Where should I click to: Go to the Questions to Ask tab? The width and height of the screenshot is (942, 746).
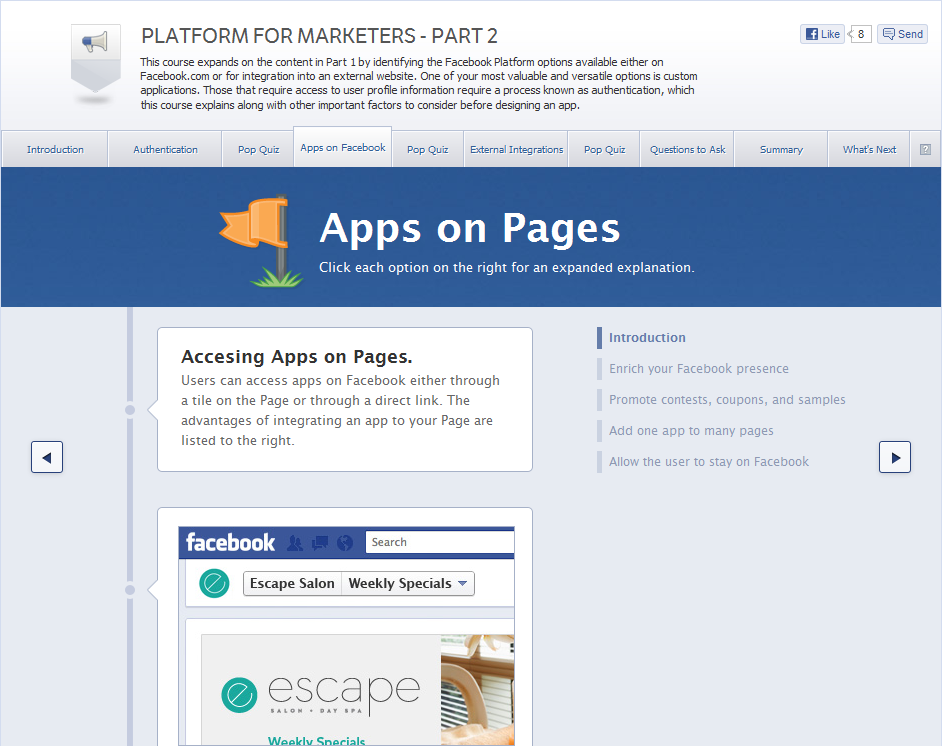[687, 150]
